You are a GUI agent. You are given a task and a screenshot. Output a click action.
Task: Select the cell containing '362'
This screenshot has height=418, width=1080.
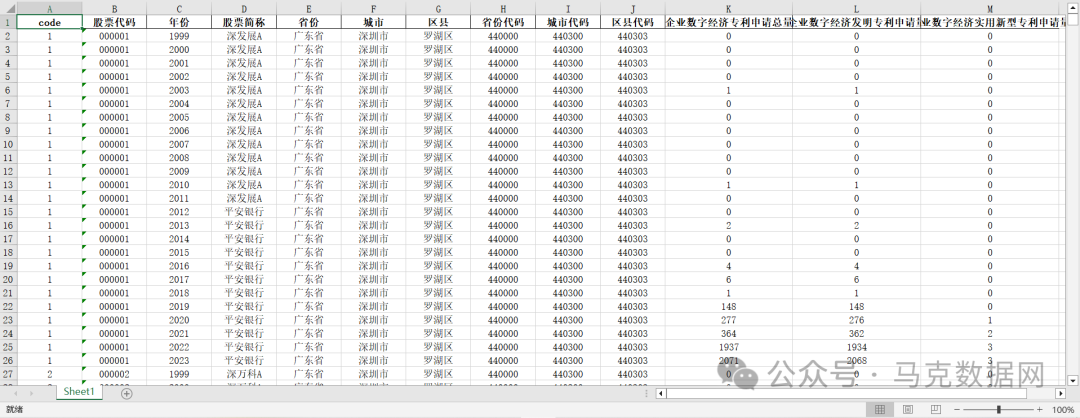[x=856, y=333]
